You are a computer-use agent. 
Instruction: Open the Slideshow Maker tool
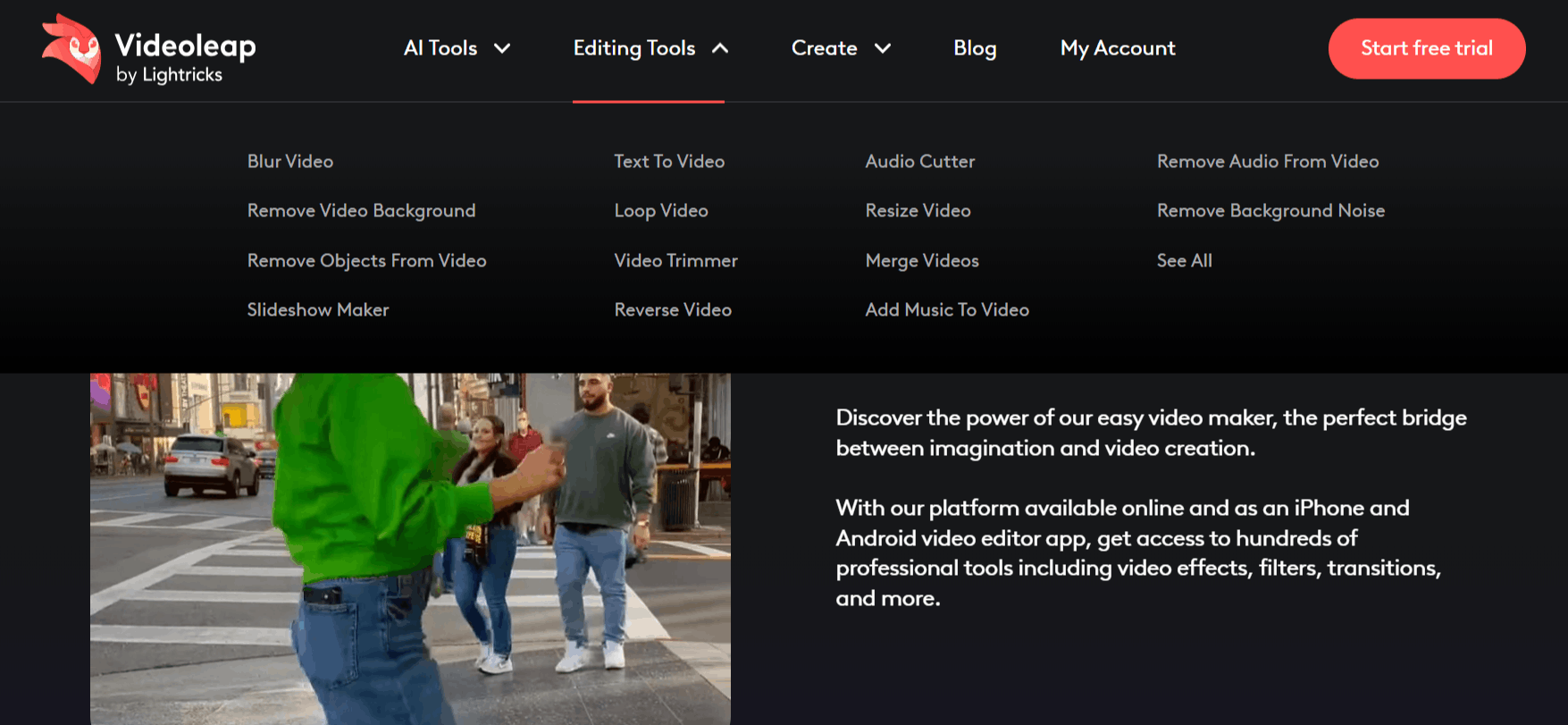click(318, 310)
